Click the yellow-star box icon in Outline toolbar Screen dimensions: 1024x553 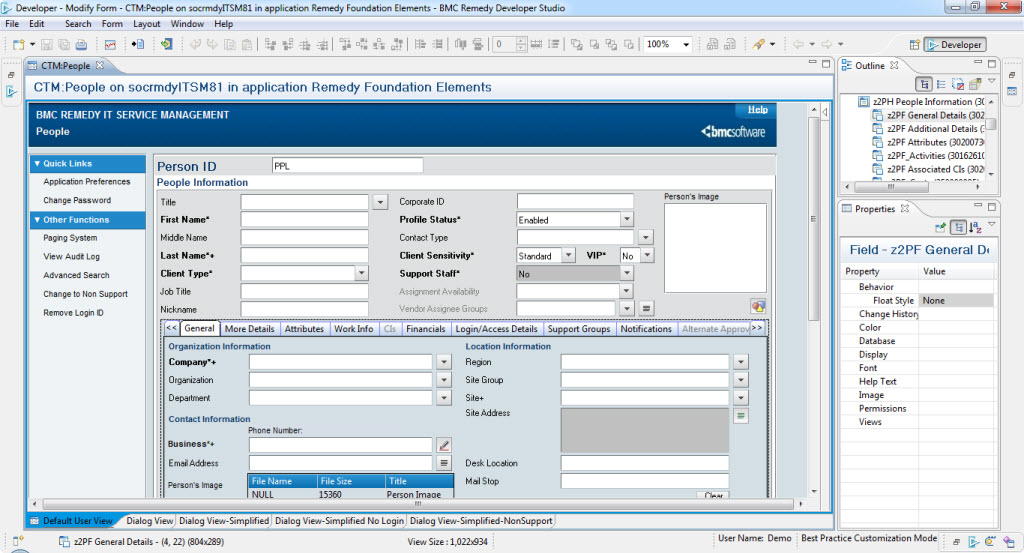[x=975, y=84]
